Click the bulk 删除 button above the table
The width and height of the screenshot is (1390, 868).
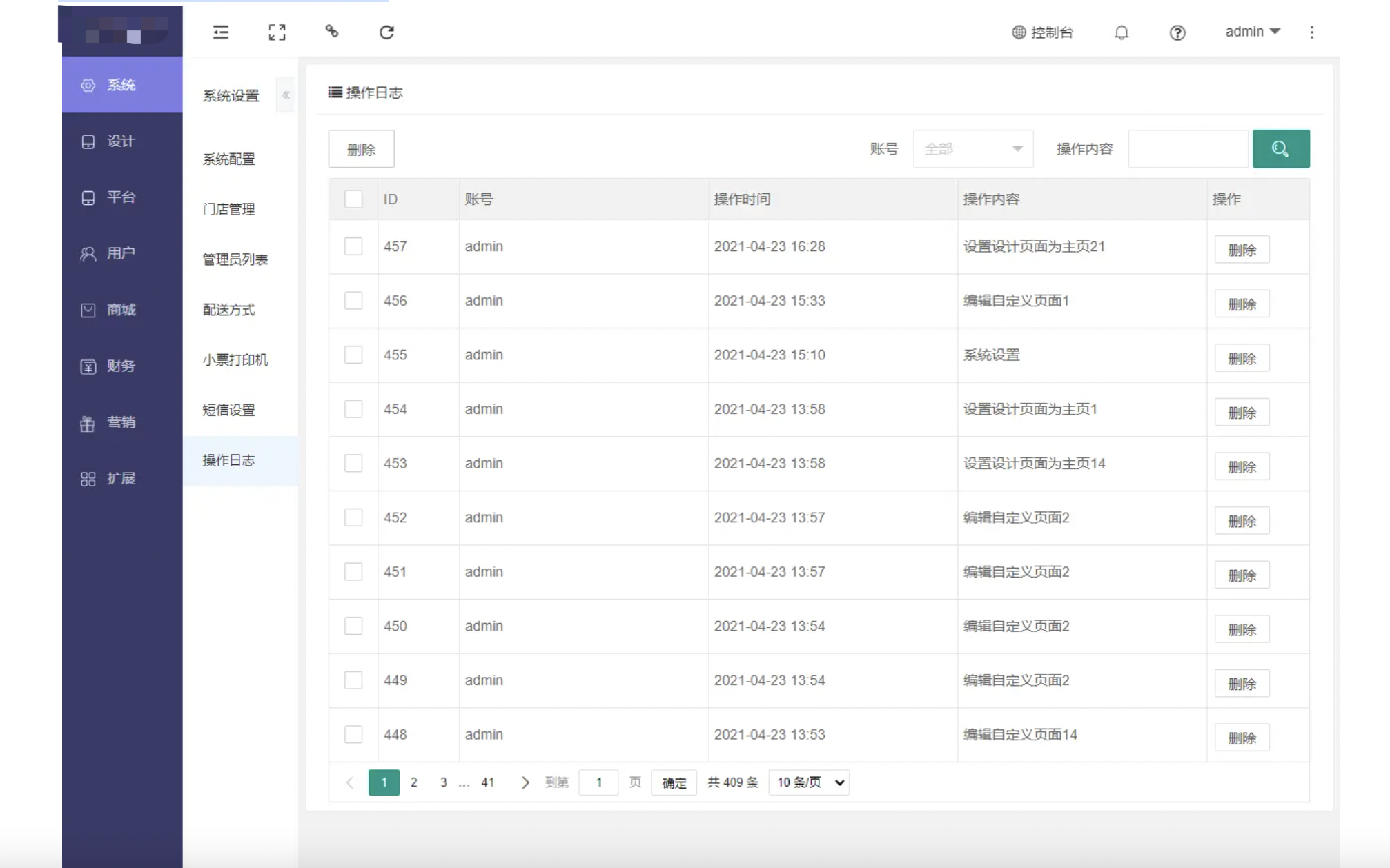(x=361, y=149)
